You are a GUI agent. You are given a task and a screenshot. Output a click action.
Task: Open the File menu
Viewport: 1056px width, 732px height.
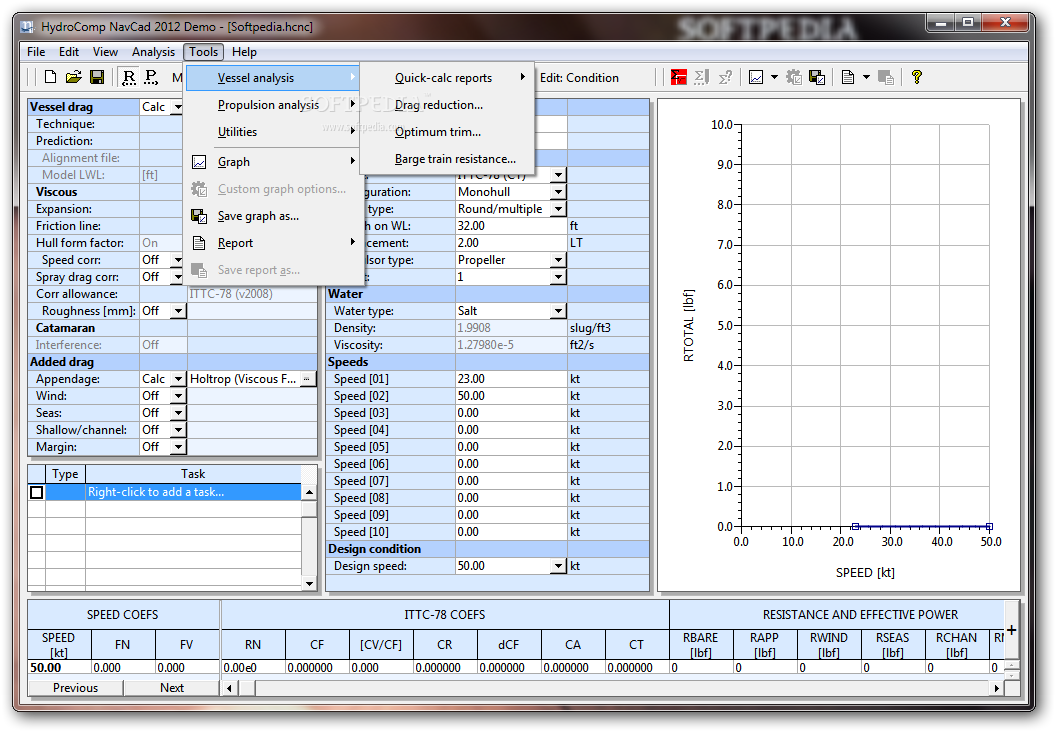coord(36,52)
